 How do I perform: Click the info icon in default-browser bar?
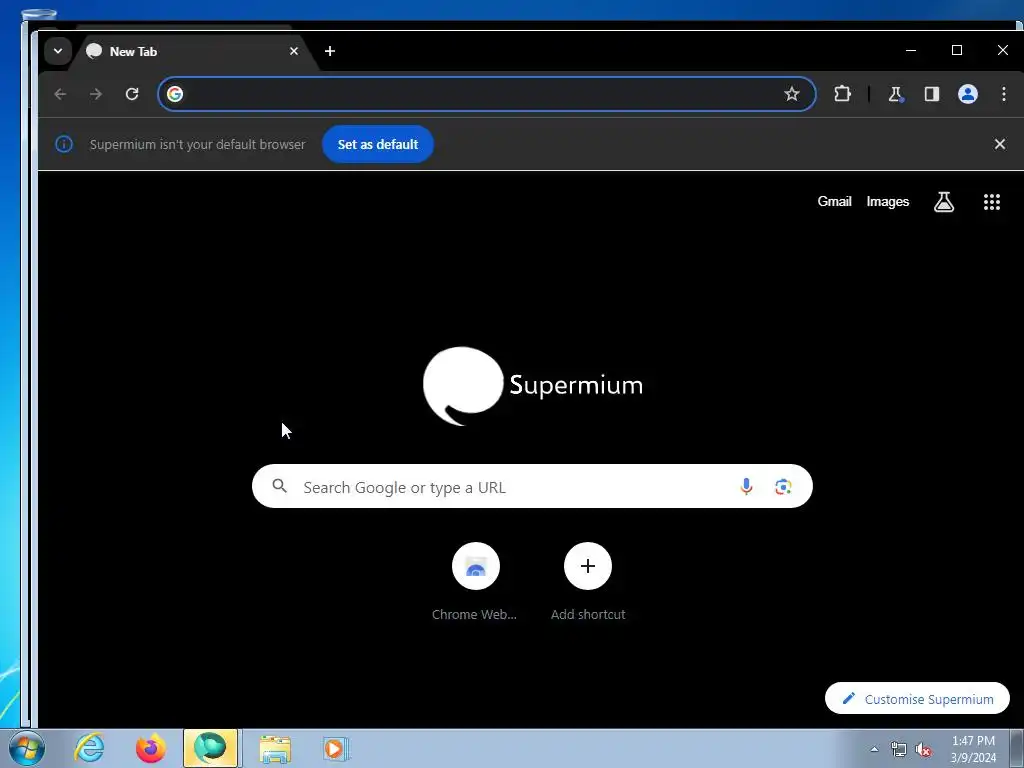coord(64,144)
